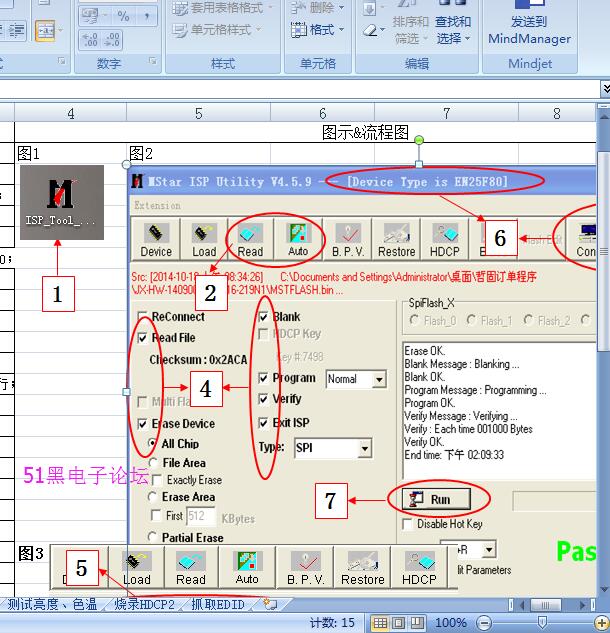Tick the Disable Hot Key checkbox
The width and height of the screenshot is (610, 633).
(408, 524)
